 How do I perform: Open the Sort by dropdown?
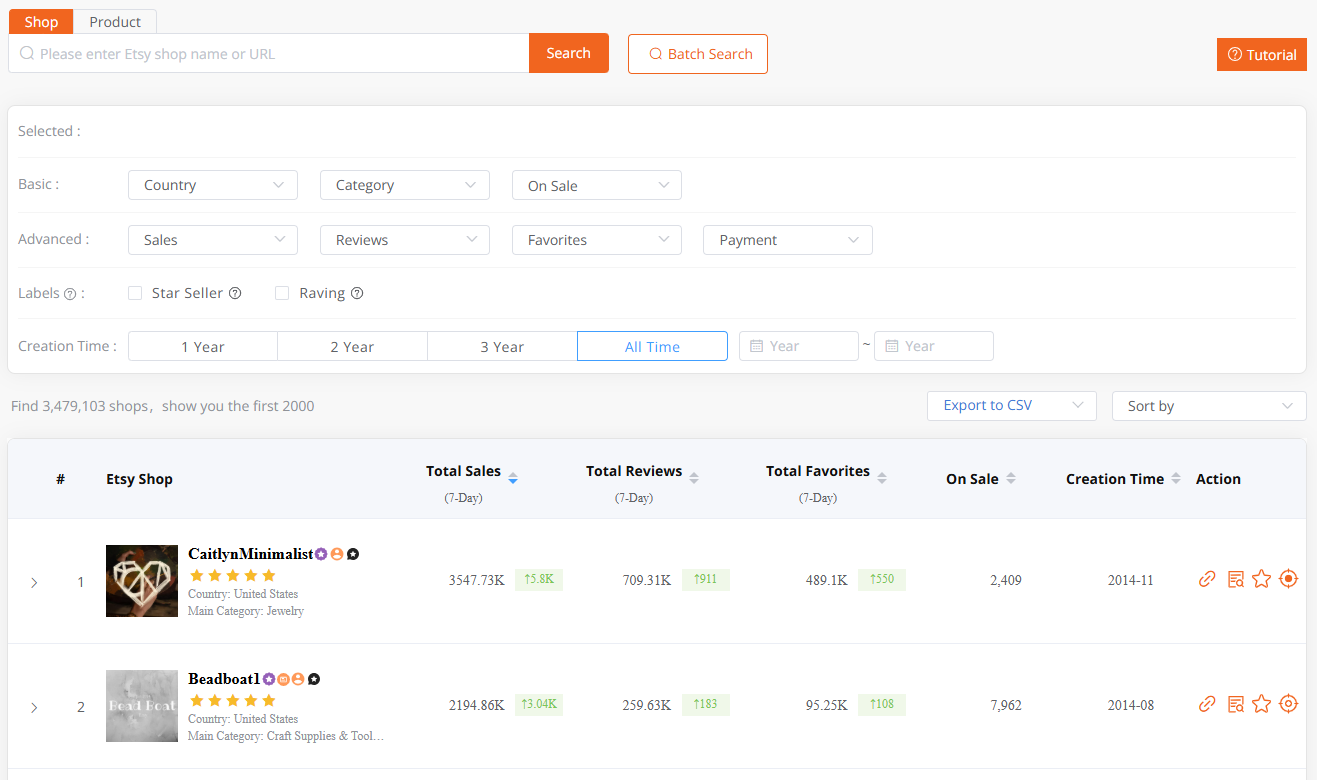coord(1208,406)
